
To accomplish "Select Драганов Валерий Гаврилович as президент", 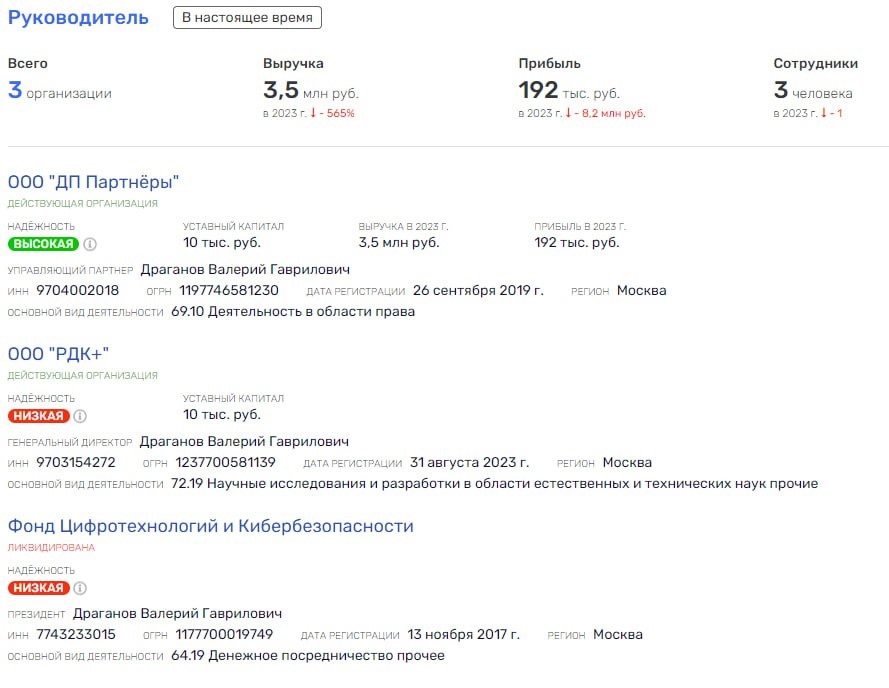I will point(177,613).
